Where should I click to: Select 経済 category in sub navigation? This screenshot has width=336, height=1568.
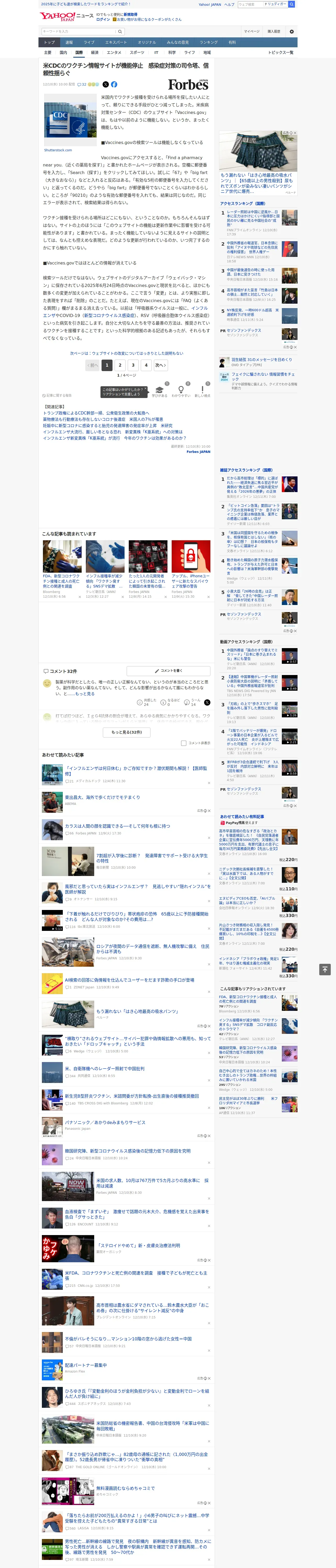pos(94,52)
